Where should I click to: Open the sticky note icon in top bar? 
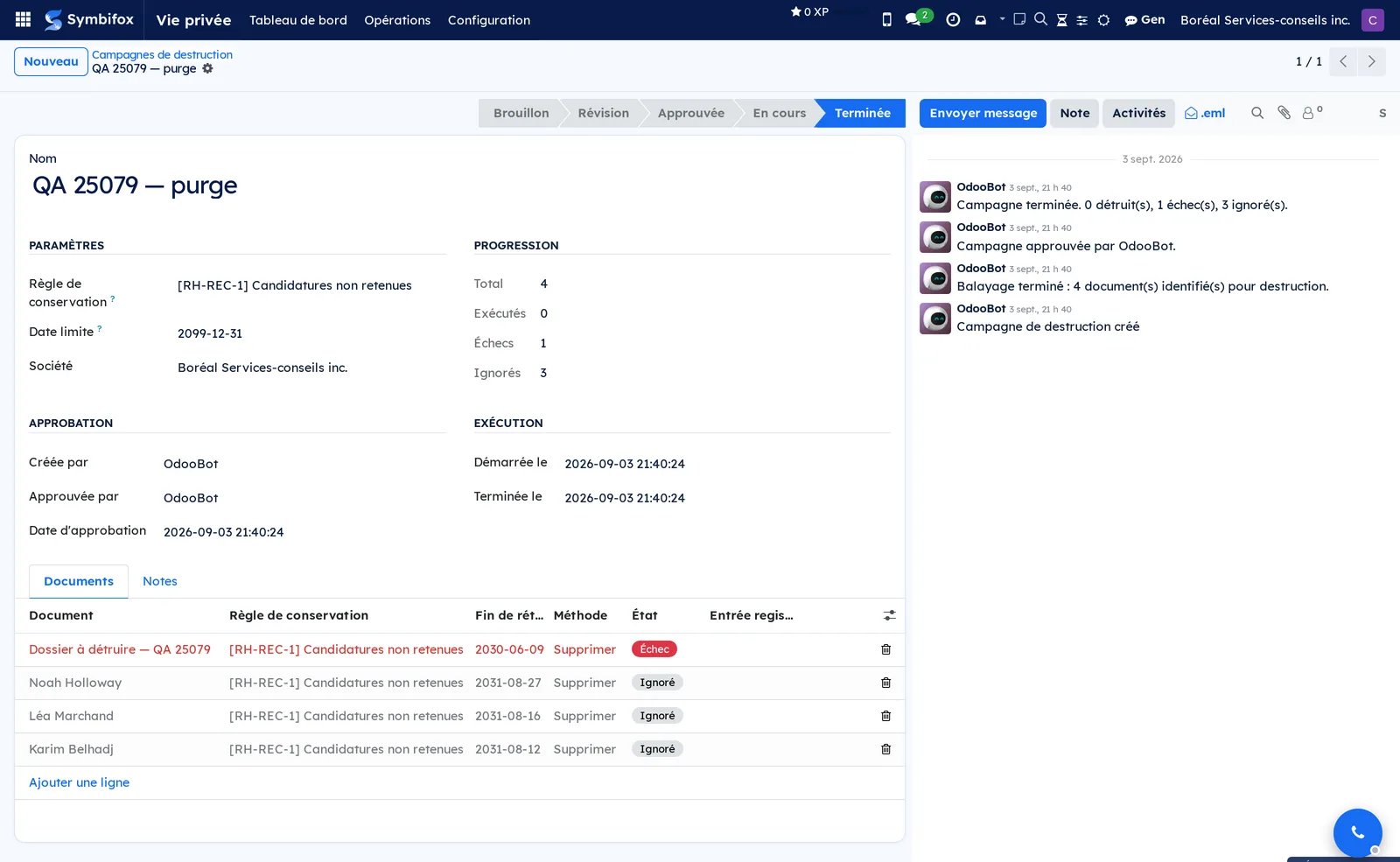click(x=1019, y=18)
